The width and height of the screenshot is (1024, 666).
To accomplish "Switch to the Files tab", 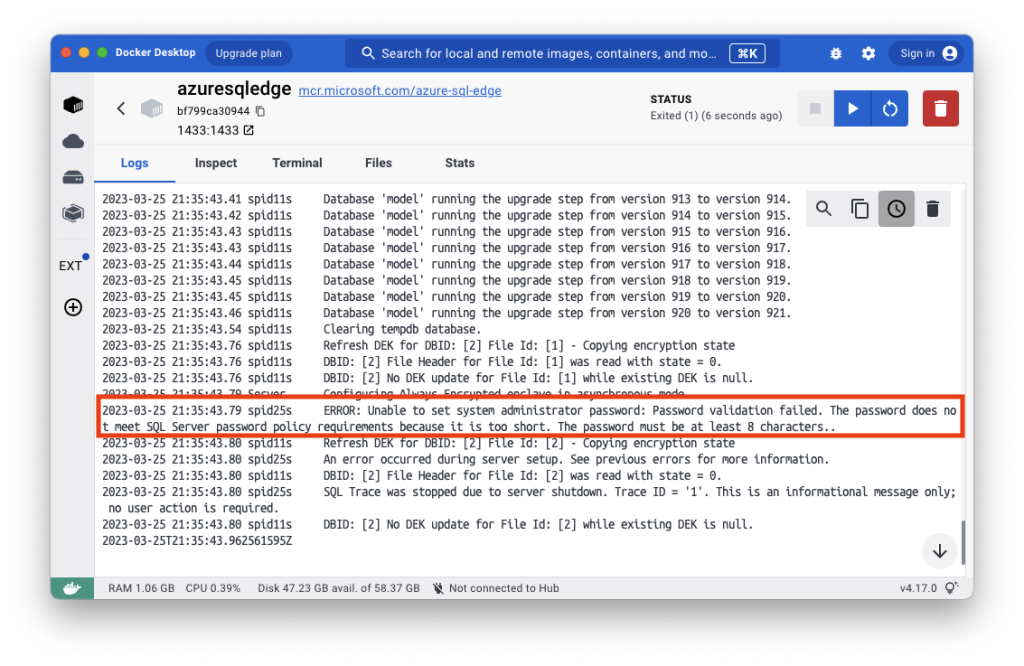I will click(378, 163).
